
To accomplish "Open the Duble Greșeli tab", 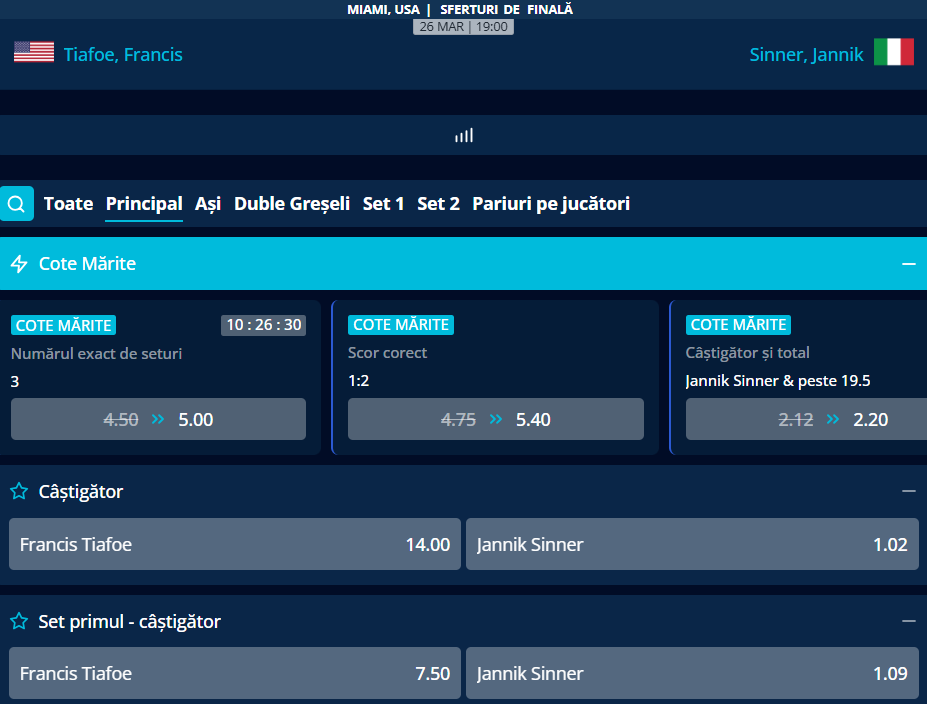I will click(291, 204).
